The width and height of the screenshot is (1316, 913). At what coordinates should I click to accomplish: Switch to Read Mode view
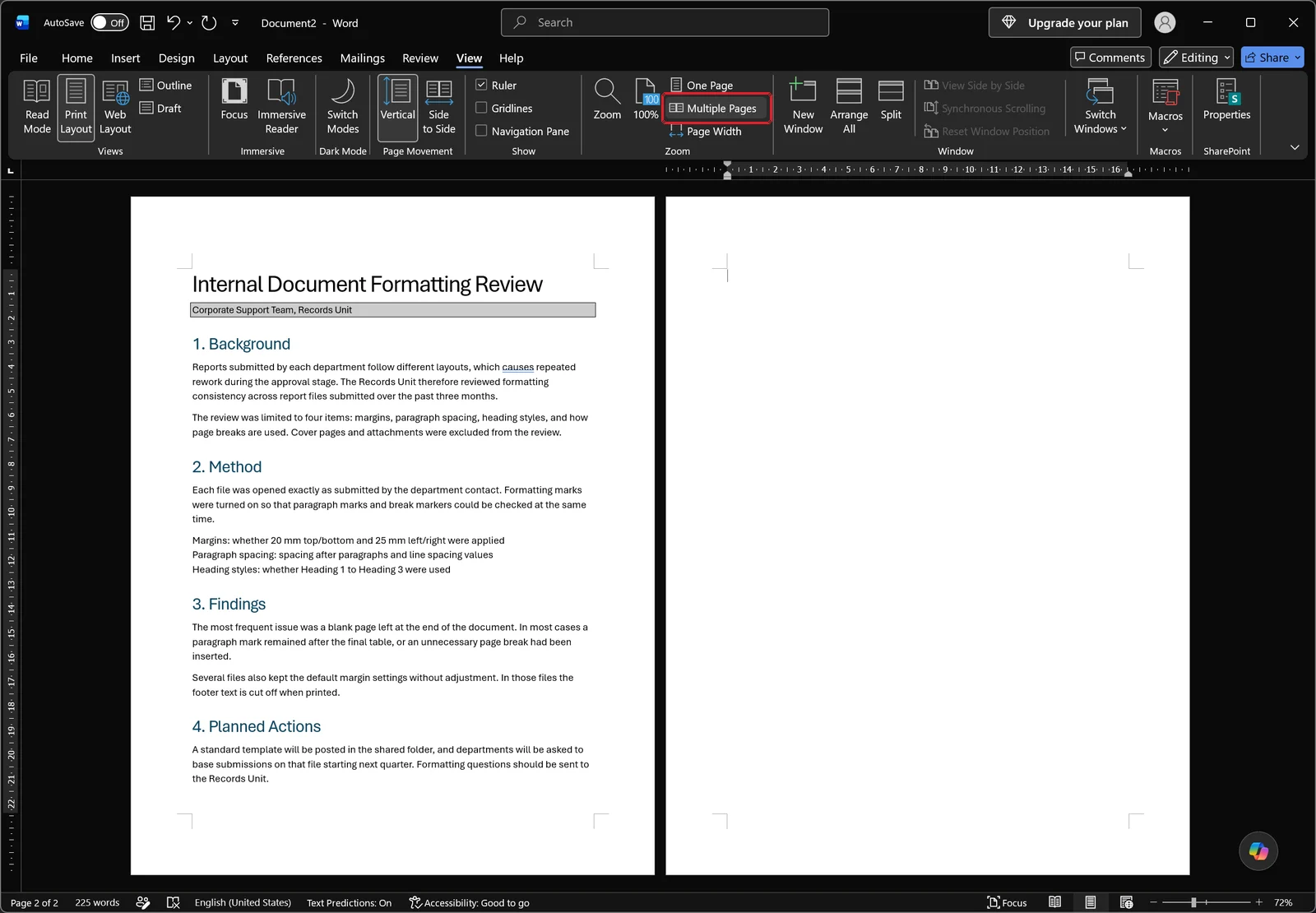point(37,107)
